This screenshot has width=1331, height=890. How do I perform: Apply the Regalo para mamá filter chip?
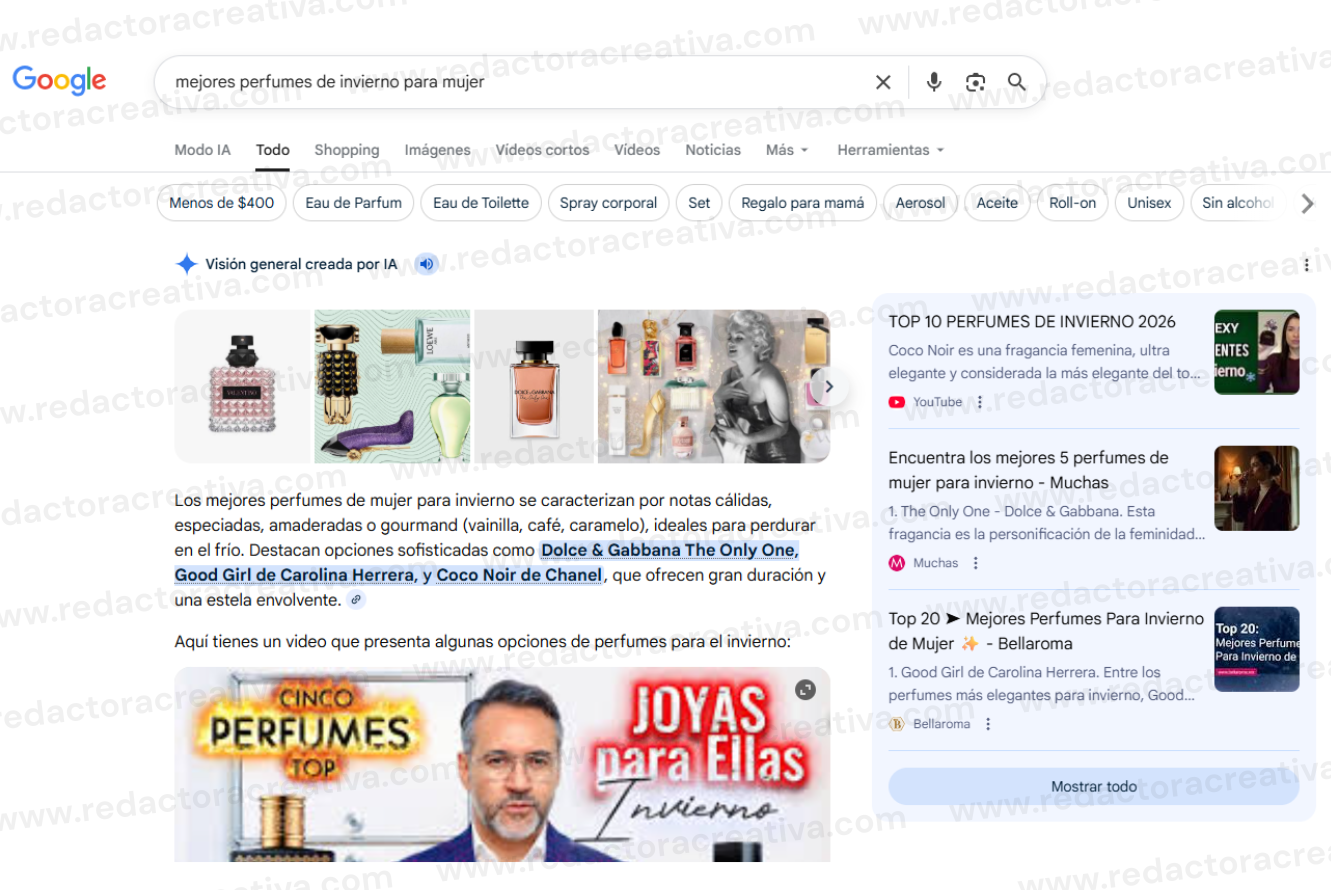[x=803, y=203]
